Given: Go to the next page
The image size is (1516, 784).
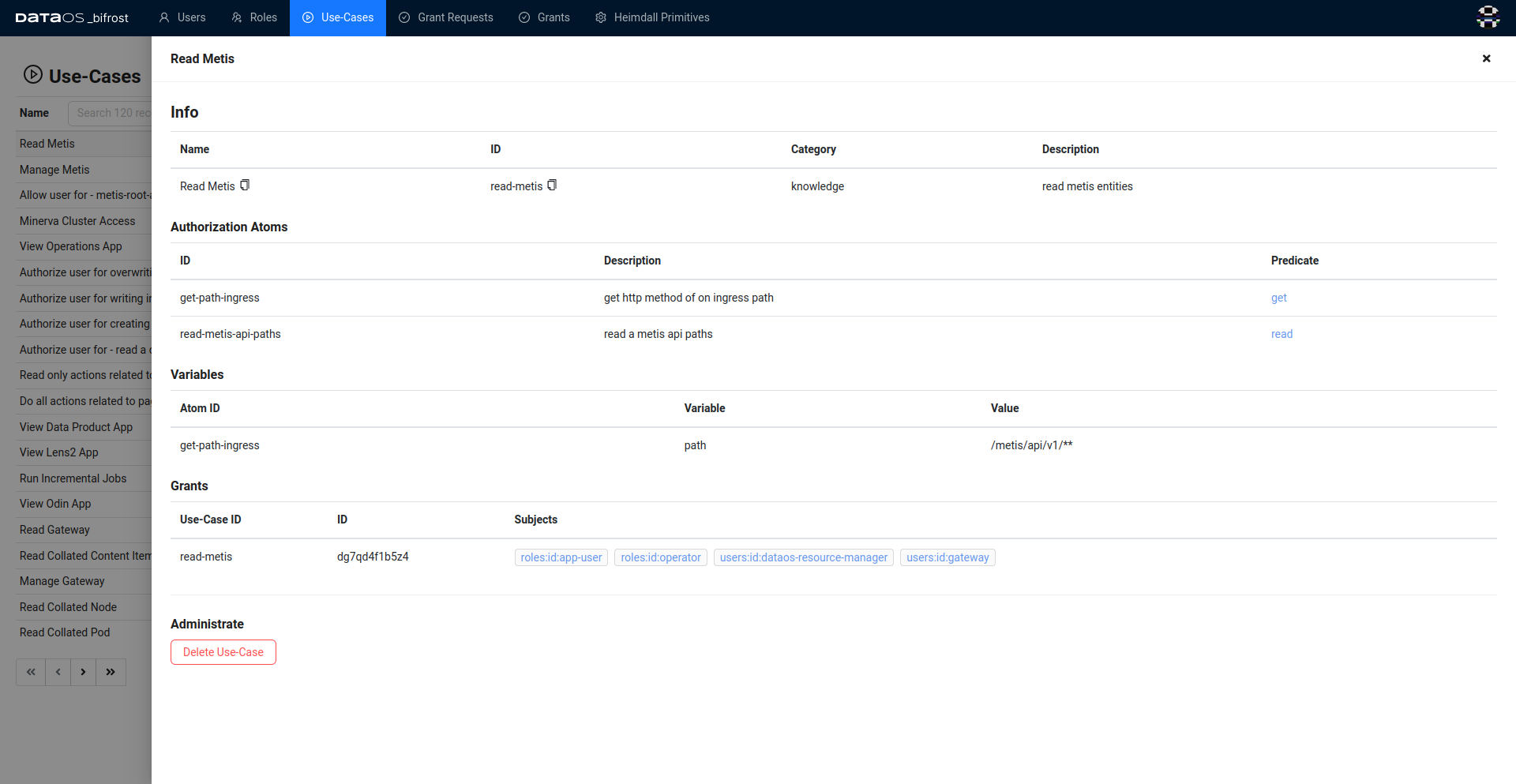Looking at the screenshot, I should (x=83, y=672).
